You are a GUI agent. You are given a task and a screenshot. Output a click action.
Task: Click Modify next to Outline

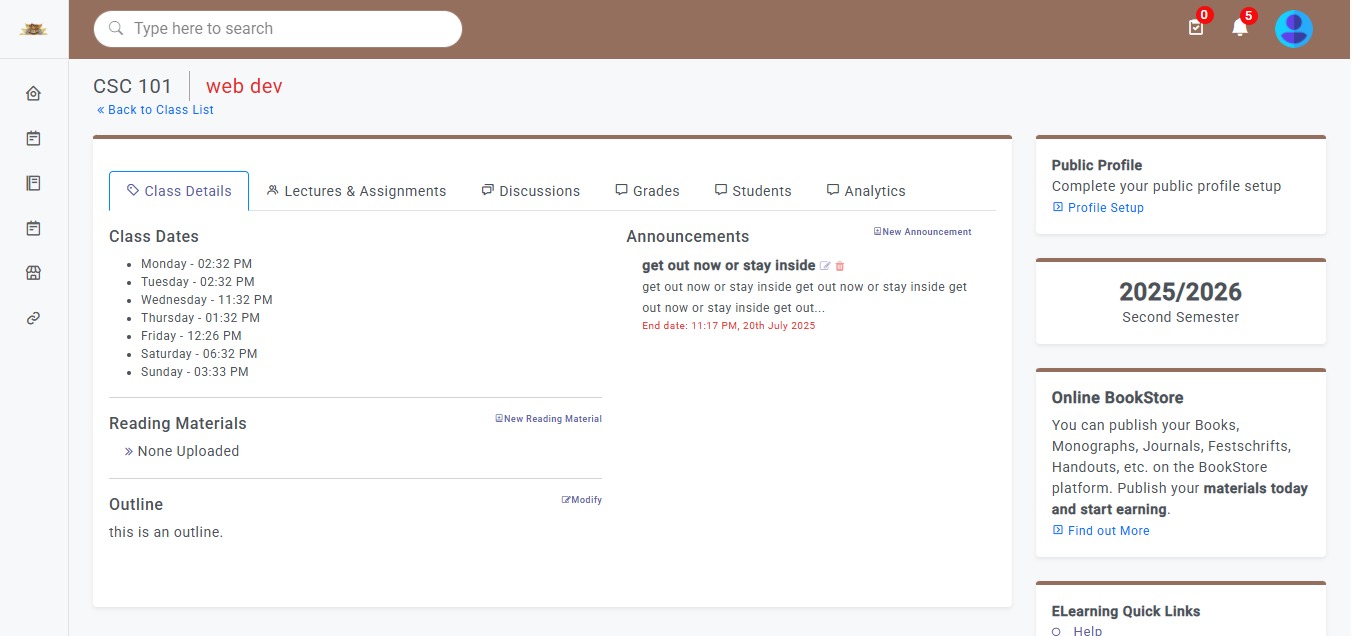click(x=581, y=500)
